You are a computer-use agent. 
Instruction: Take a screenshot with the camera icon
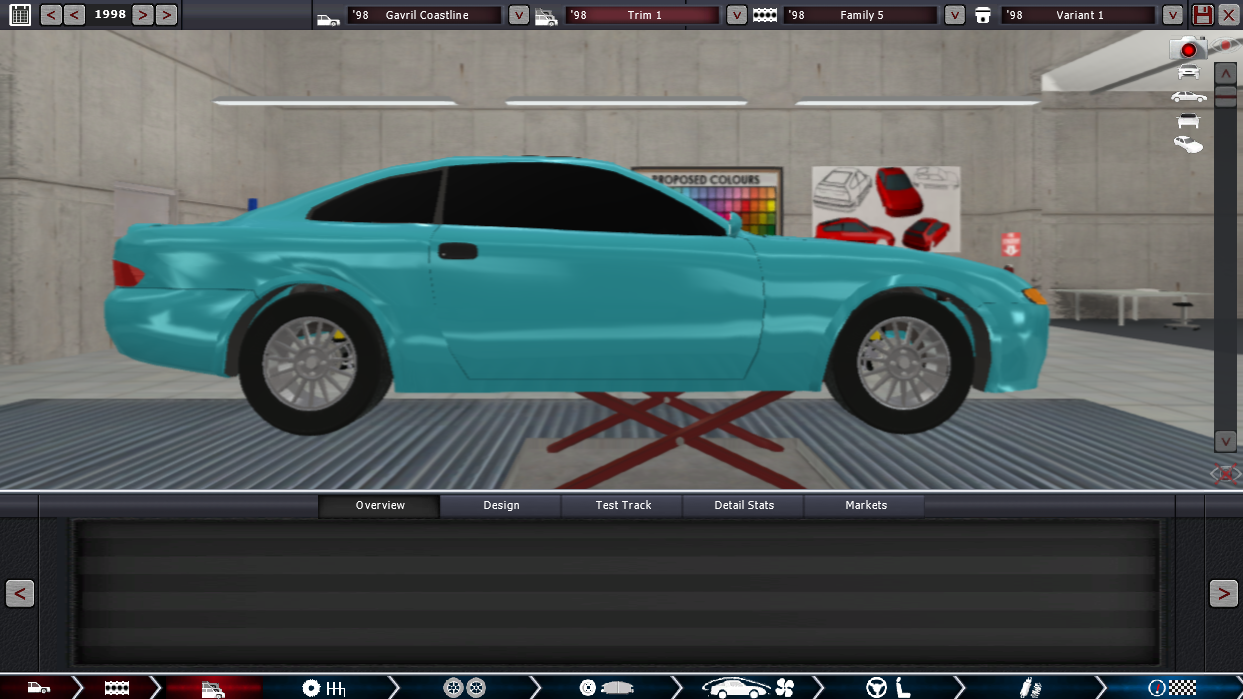pyautogui.click(x=1188, y=48)
